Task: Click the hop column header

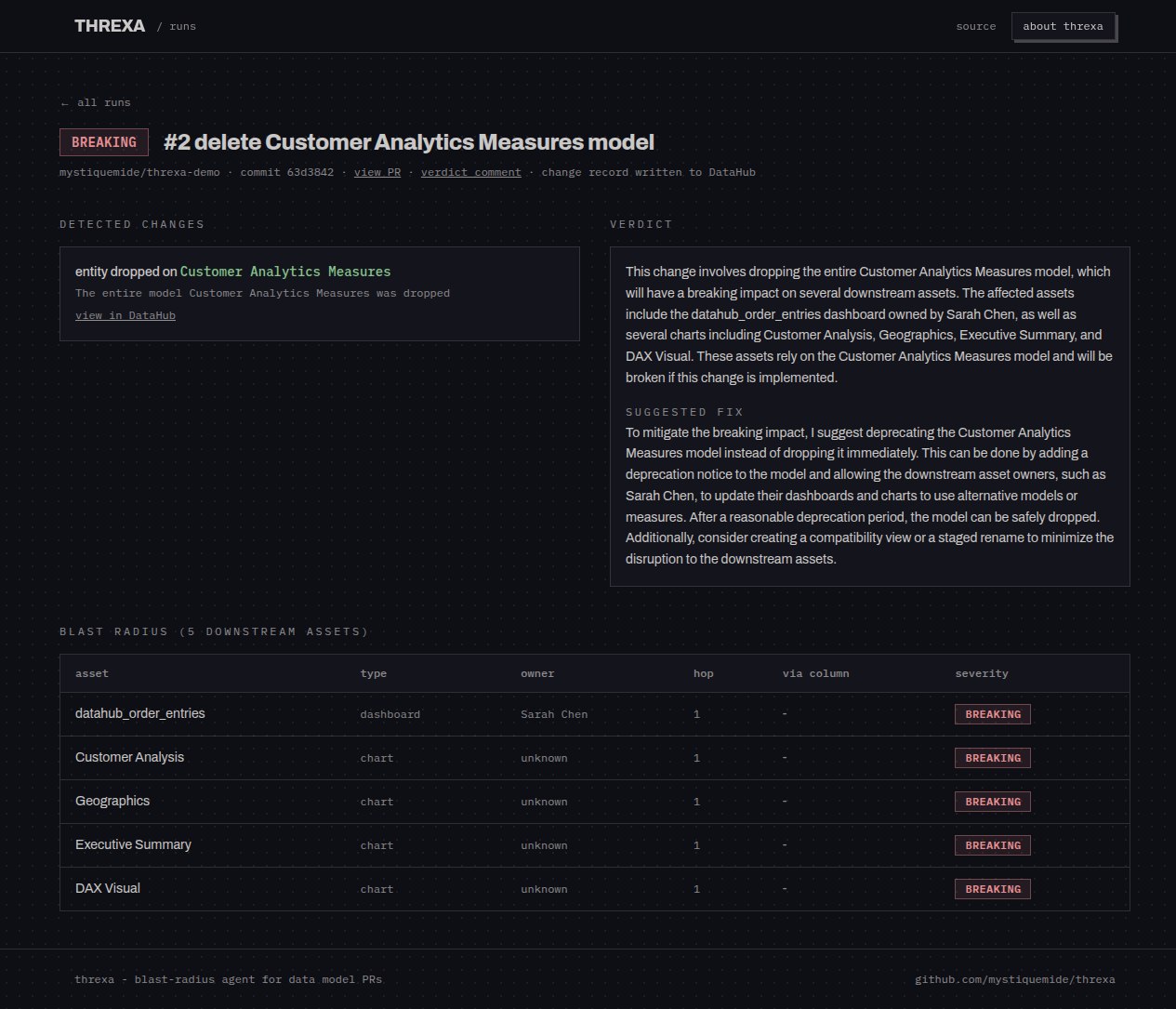Action: (704, 673)
